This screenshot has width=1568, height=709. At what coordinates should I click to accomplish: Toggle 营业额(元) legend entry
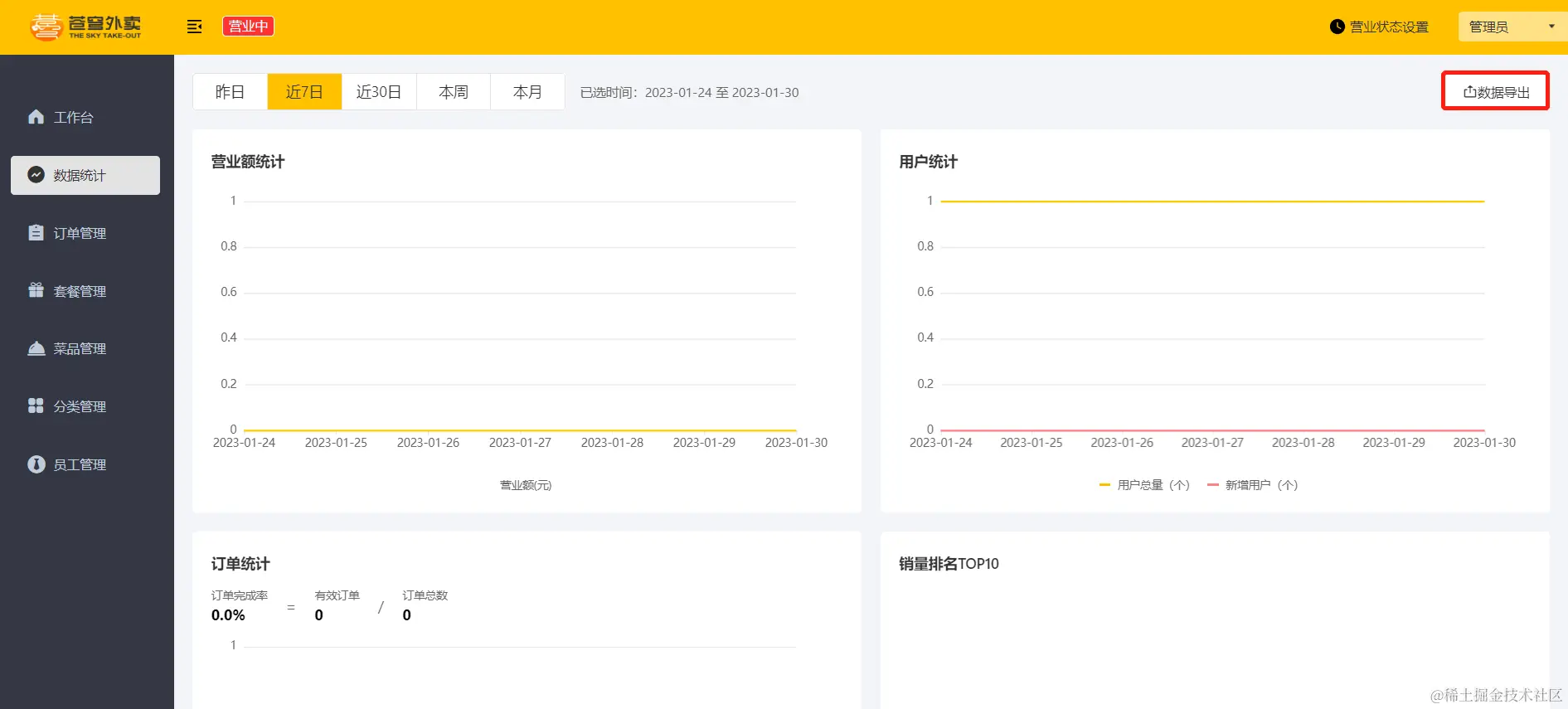[x=525, y=485]
